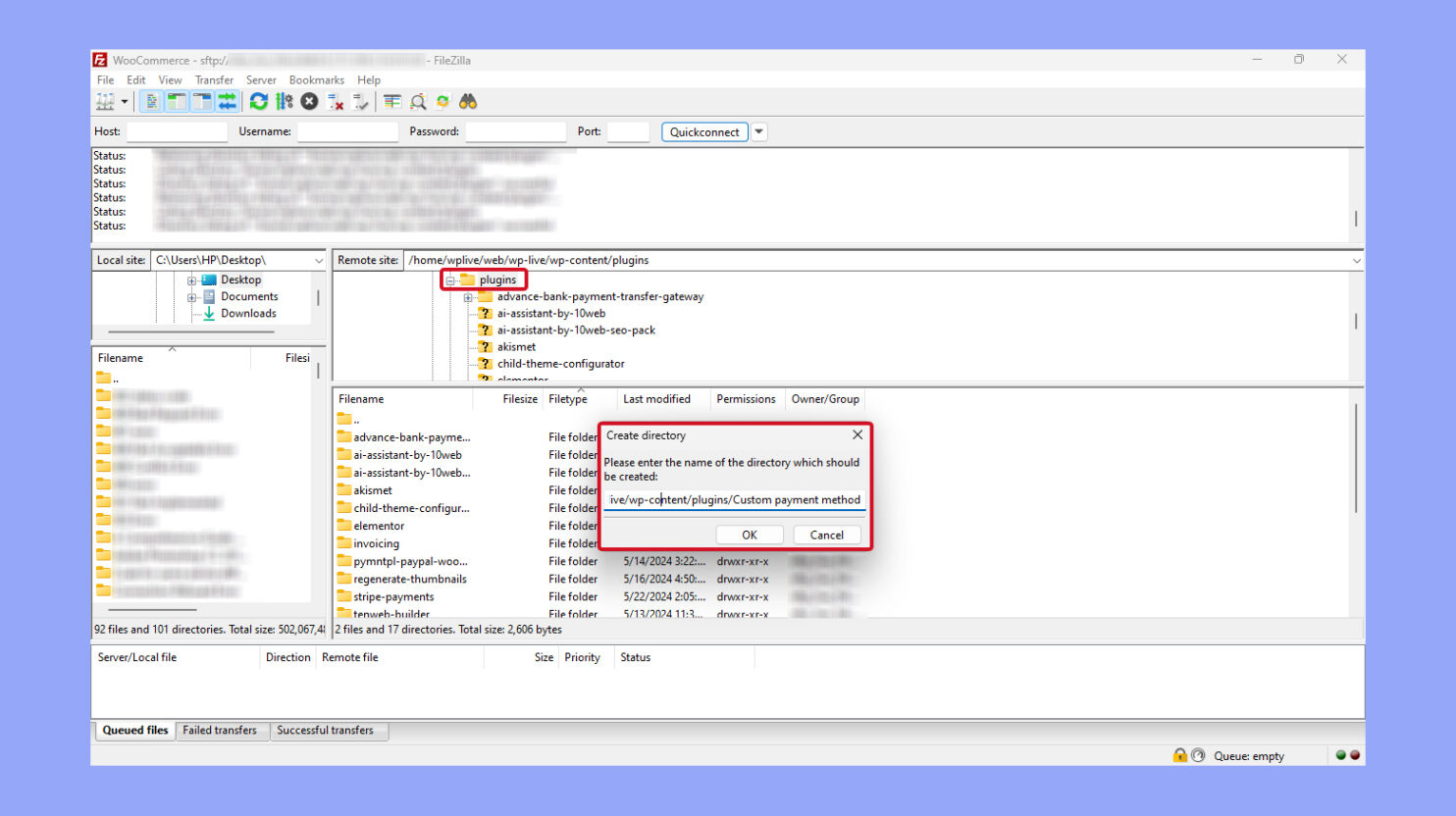Click the remote file list vertical scrollbar
This screenshot has width=1456, height=816.
coord(1356,461)
